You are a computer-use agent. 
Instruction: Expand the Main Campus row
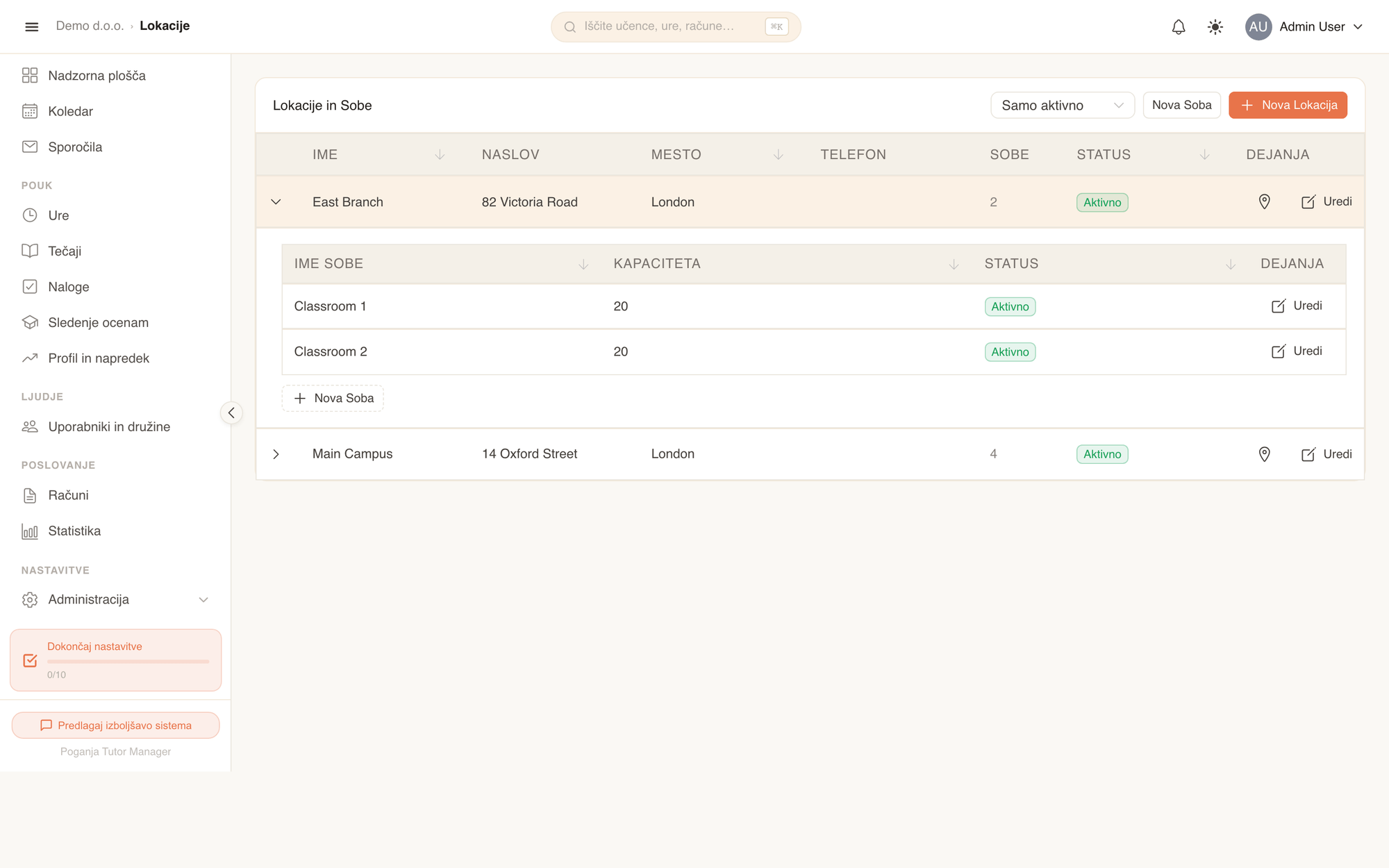(276, 454)
